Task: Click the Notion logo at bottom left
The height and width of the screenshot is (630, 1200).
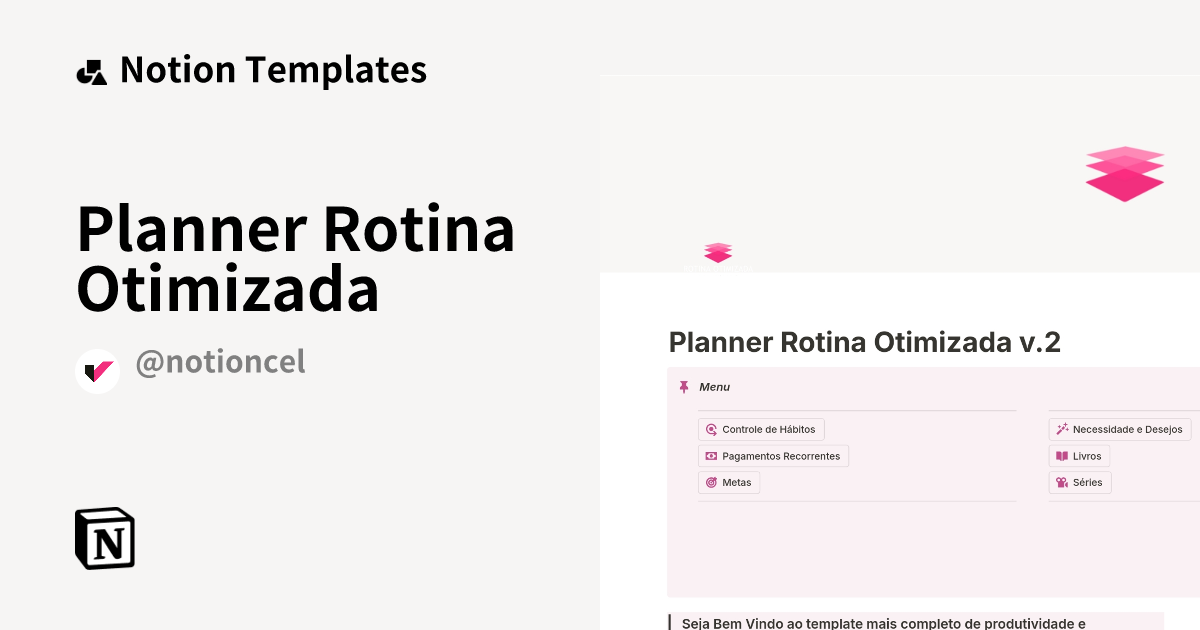Action: coord(104,538)
